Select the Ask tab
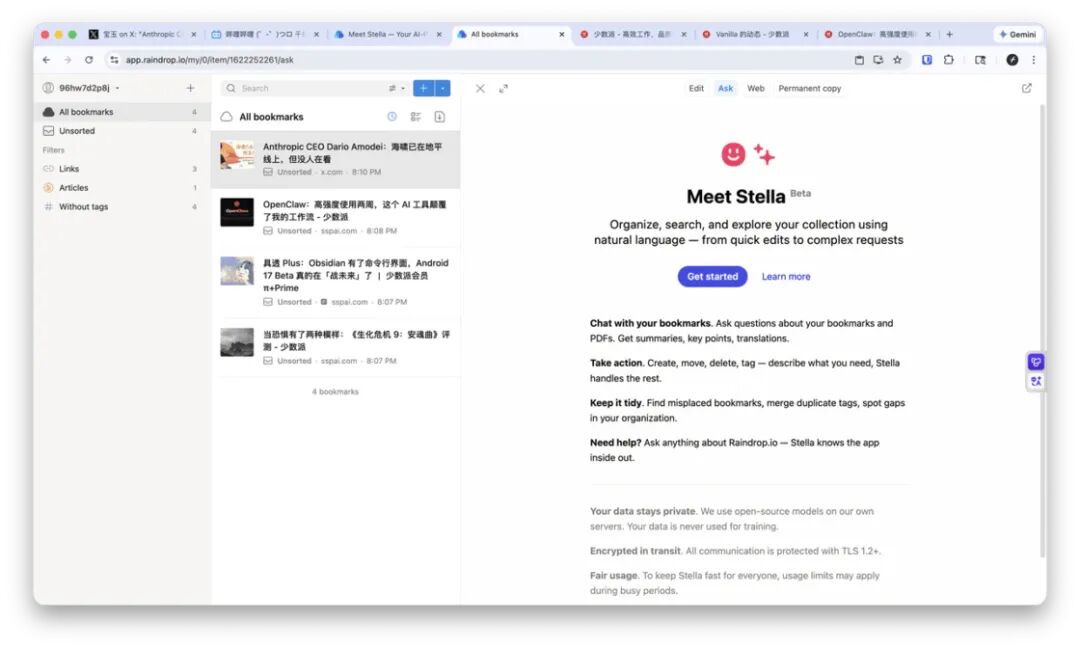 tap(725, 88)
